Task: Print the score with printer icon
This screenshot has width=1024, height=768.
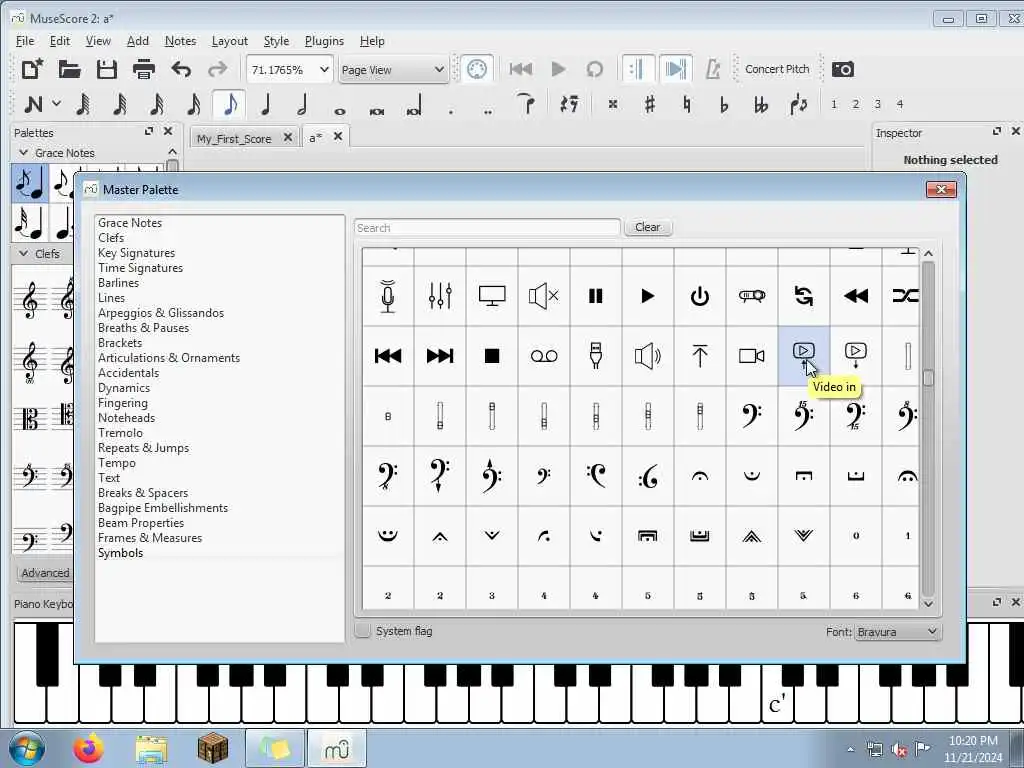Action: click(144, 69)
